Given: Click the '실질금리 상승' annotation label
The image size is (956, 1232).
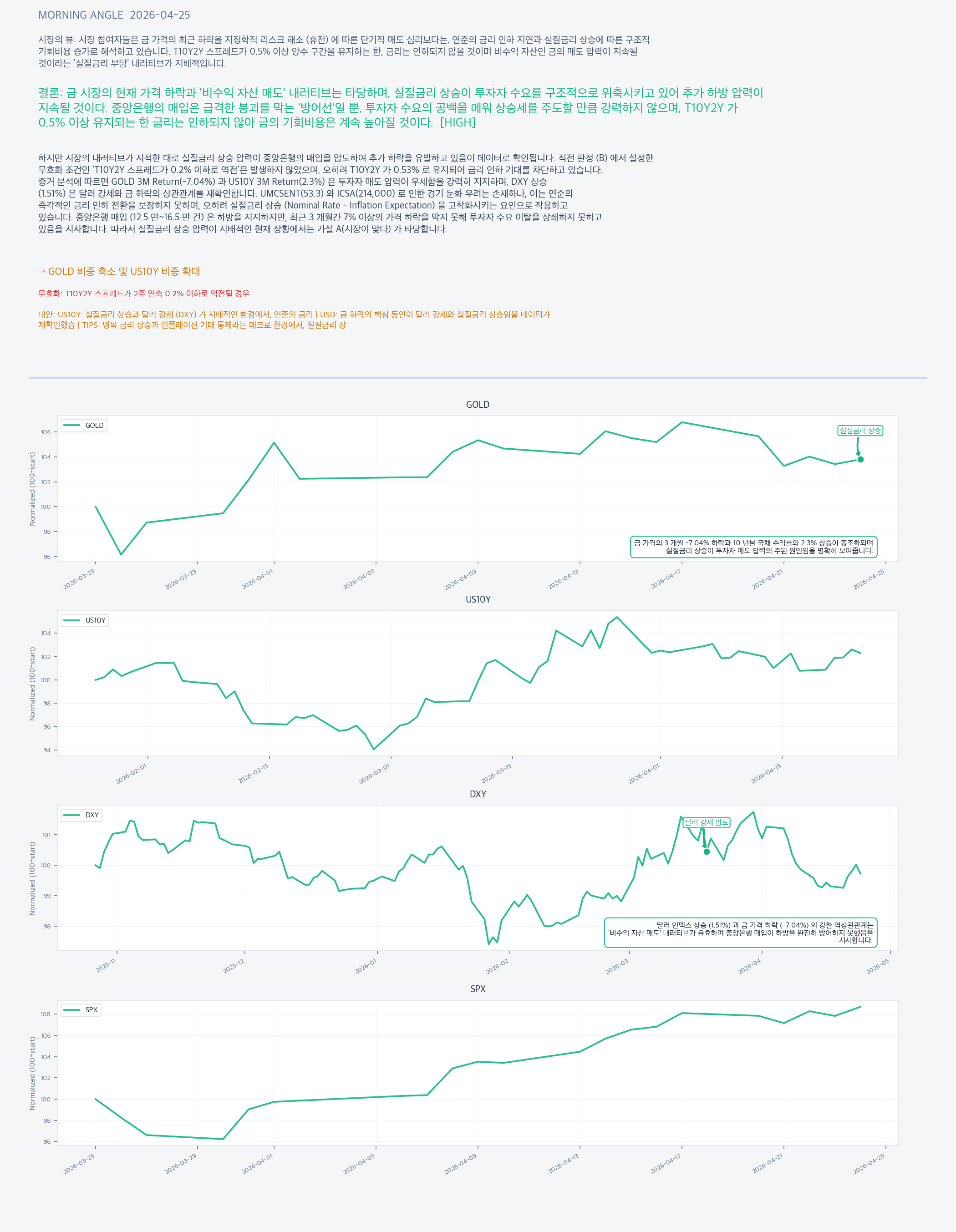Looking at the screenshot, I should click(860, 431).
